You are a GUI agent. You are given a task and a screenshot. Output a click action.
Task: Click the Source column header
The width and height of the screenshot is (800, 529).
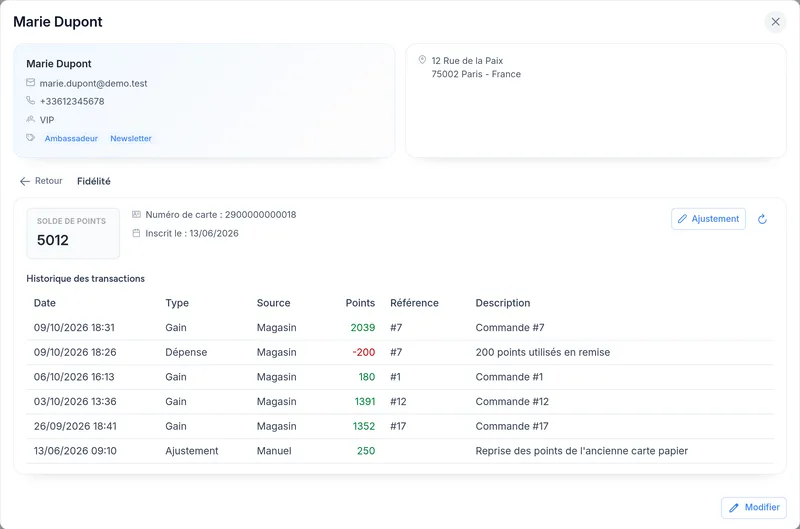pyautogui.click(x=273, y=303)
